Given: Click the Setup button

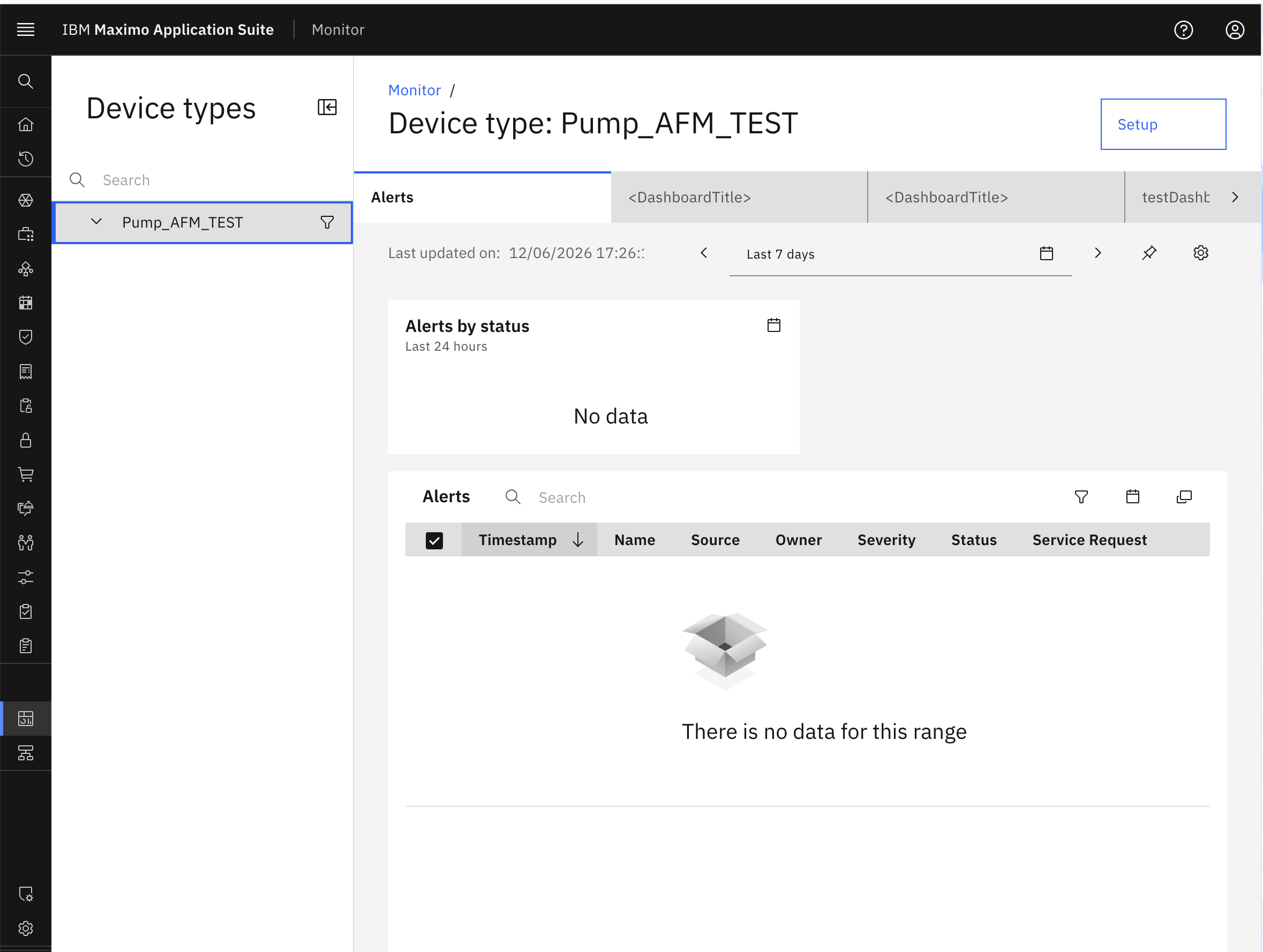Looking at the screenshot, I should 1163,124.
